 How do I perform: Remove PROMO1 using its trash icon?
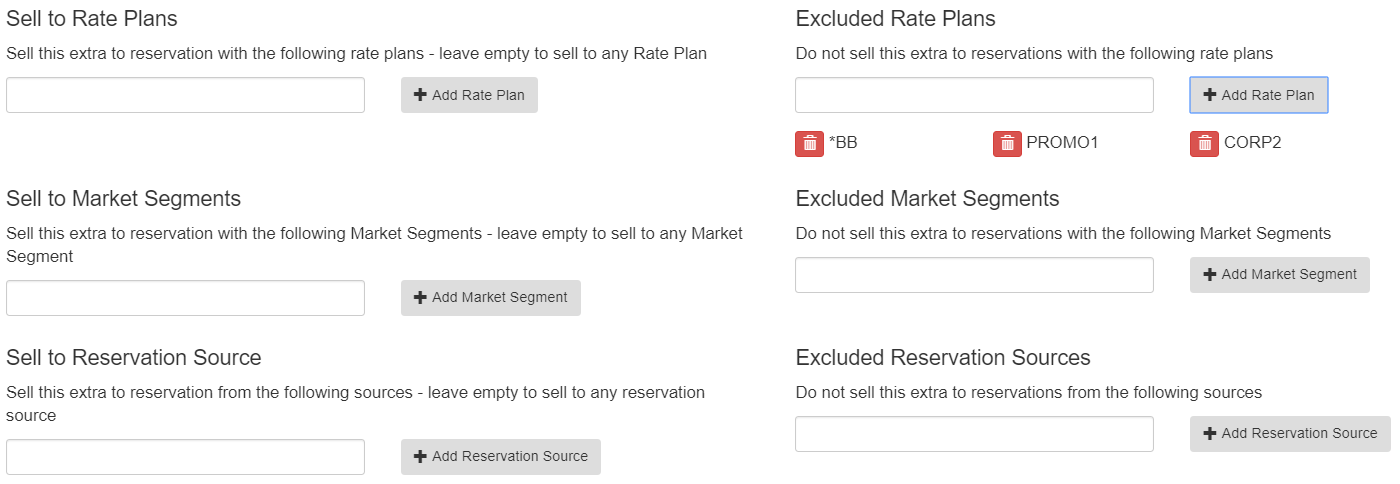pyautogui.click(x=1007, y=144)
